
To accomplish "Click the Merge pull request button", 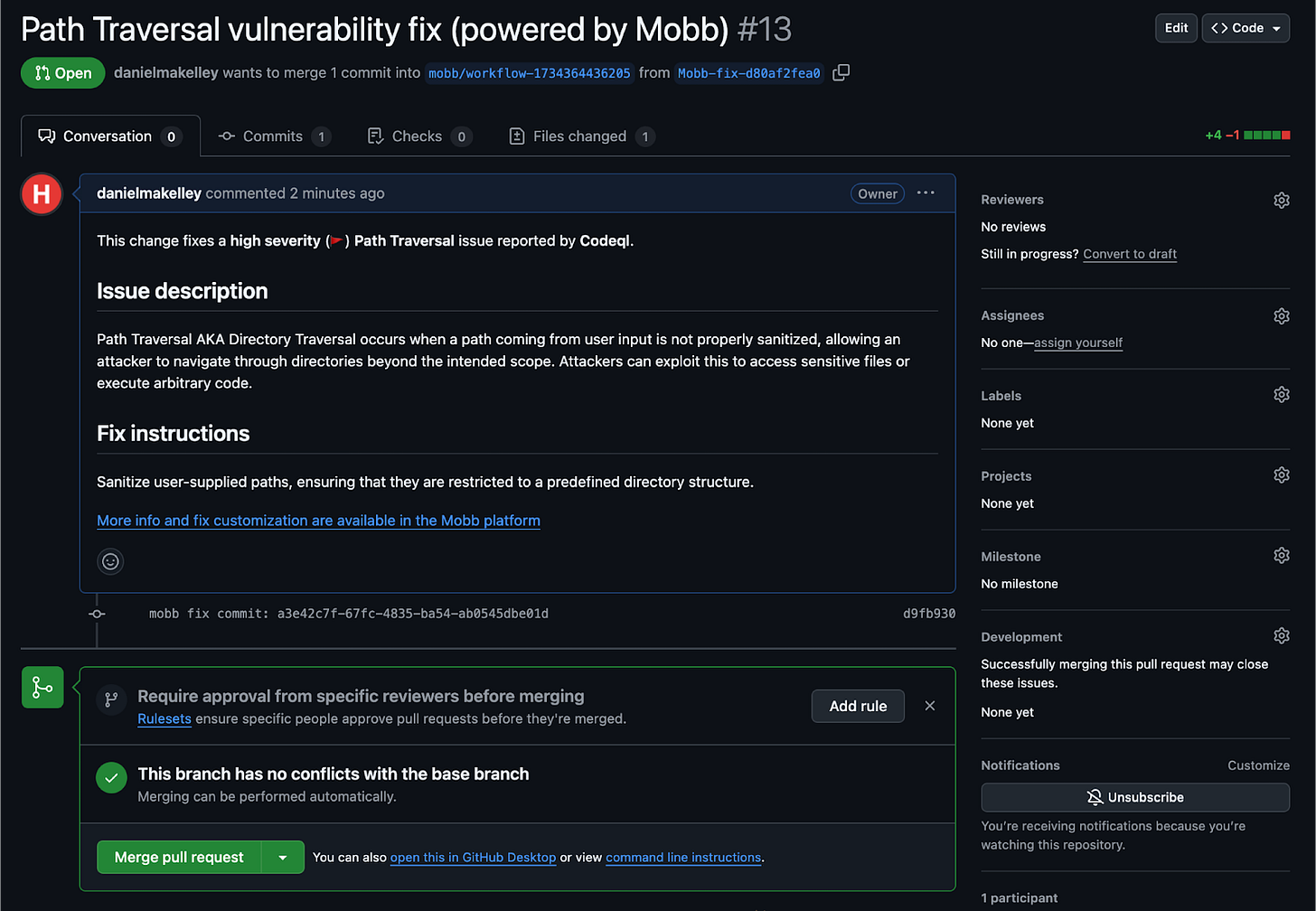I will (179, 857).
